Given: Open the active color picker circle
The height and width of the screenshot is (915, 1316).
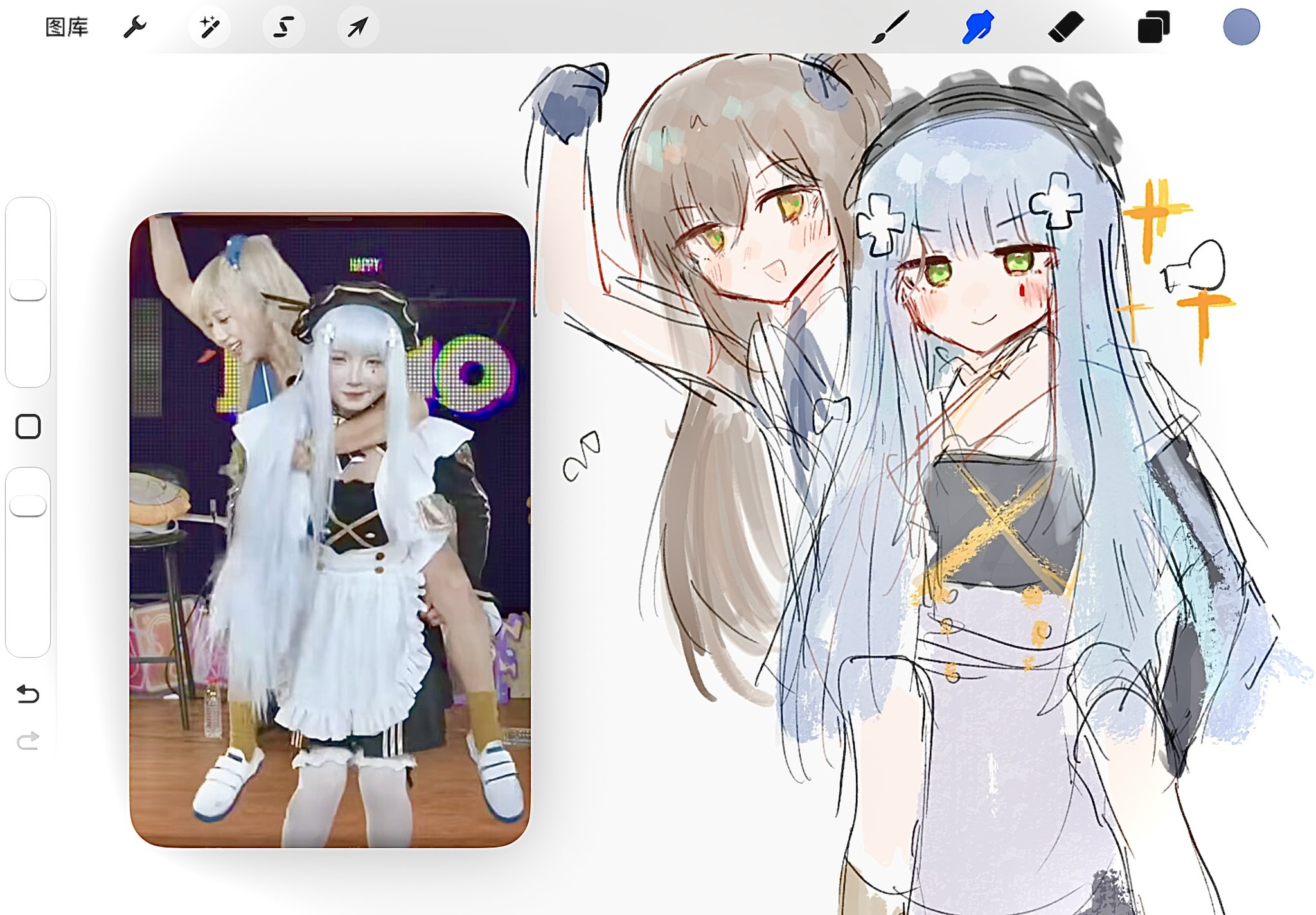Looking at the screenshot, I should pos(1241,27).
